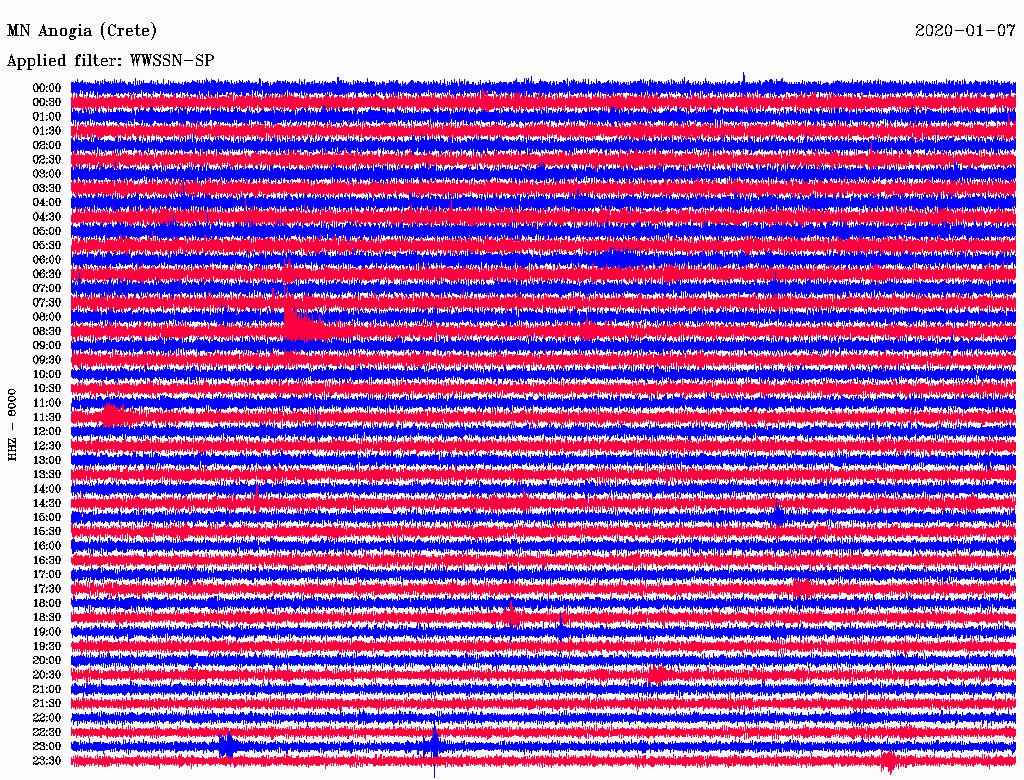Select the 14:00 time label
The height and width of the screenshot is (780, 1024).
pos(47,489)
